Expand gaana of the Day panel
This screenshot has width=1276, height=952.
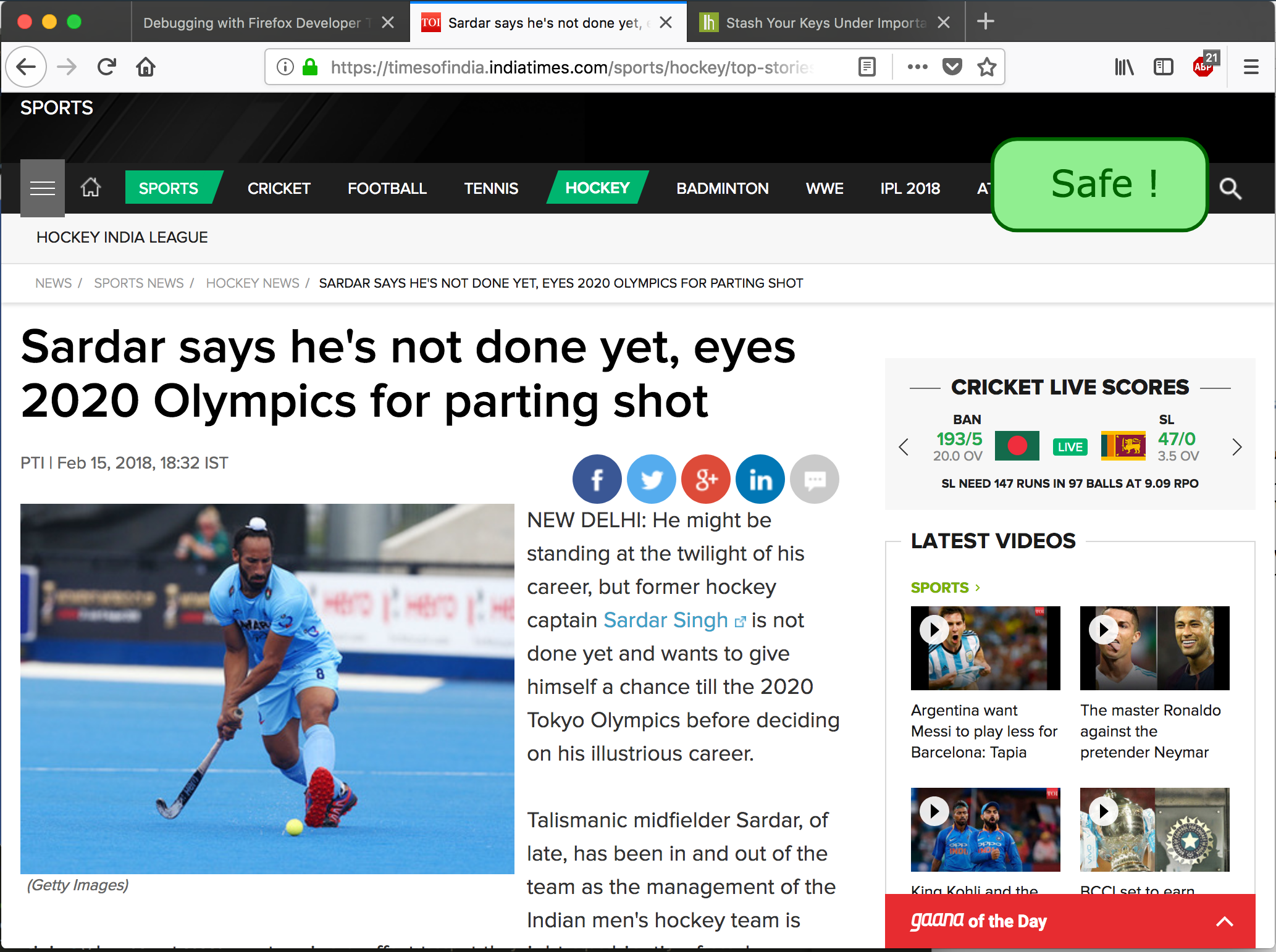pos(1224,922)
